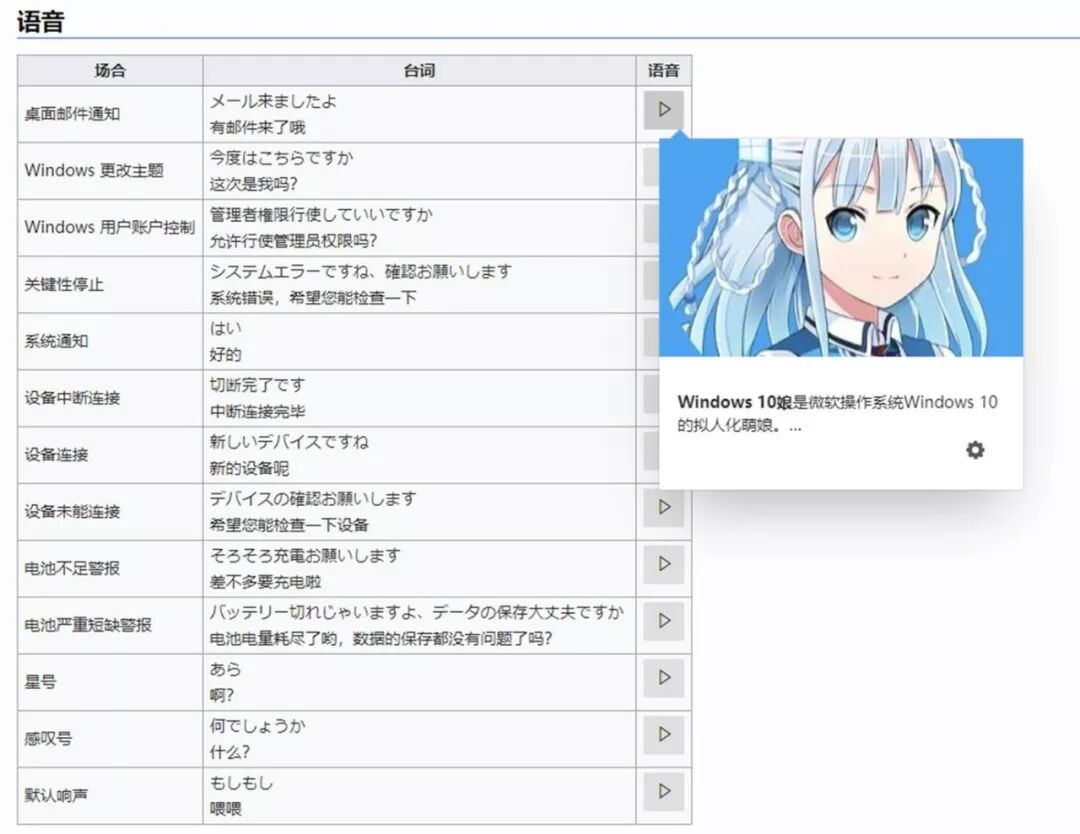Click the text 中断连接完毕
This screenshot has height=834, width=1080.
point(257,412)
